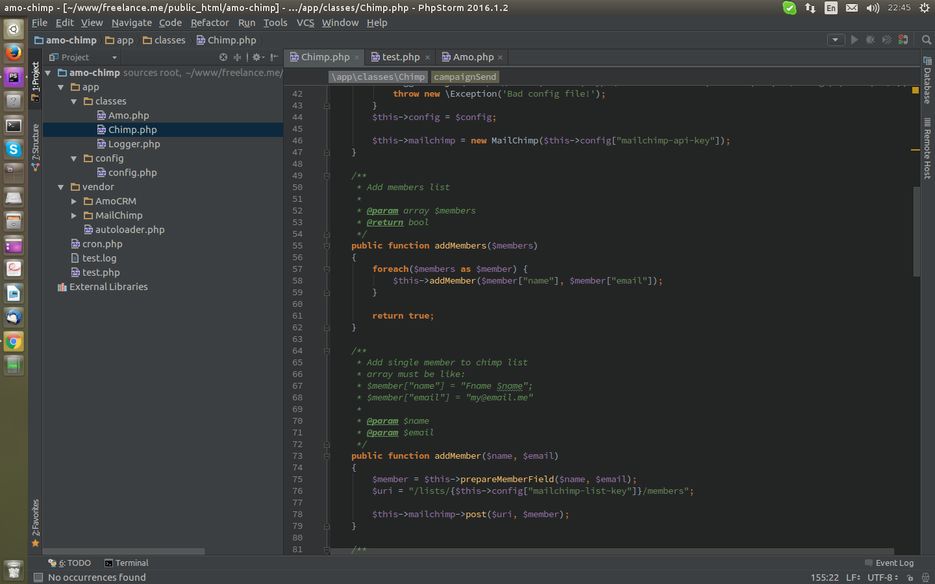Screen dimensions: 935x584
Task: Click the Project panel horizontal scrollbar
Action: [124, 551]
